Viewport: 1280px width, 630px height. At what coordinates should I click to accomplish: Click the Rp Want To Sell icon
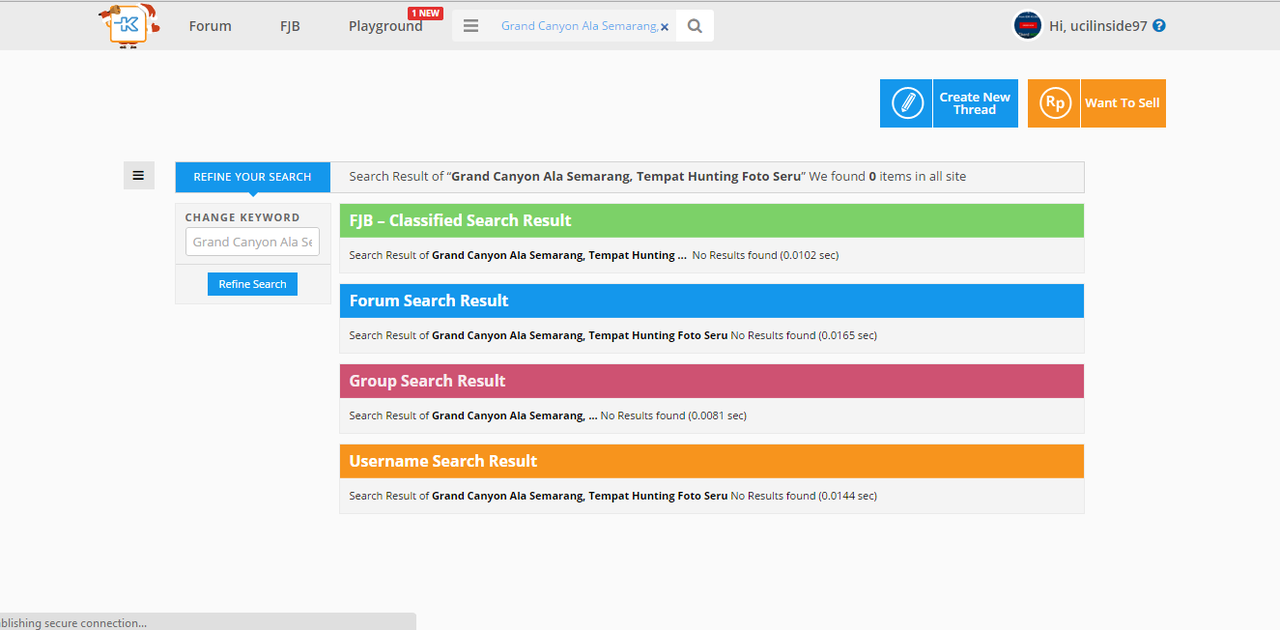click(1054, 103)
